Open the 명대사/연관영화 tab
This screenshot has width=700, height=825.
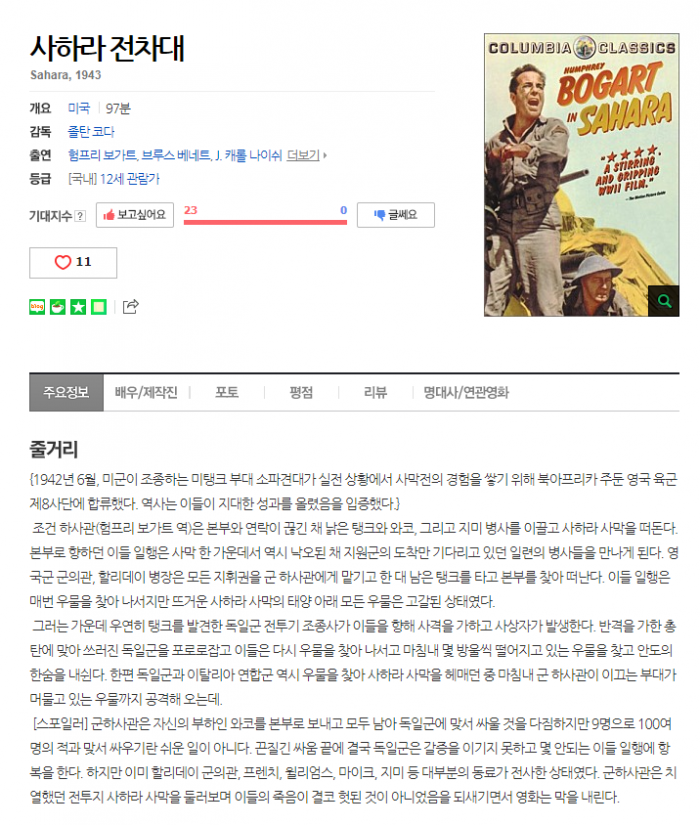click(466, 393)
